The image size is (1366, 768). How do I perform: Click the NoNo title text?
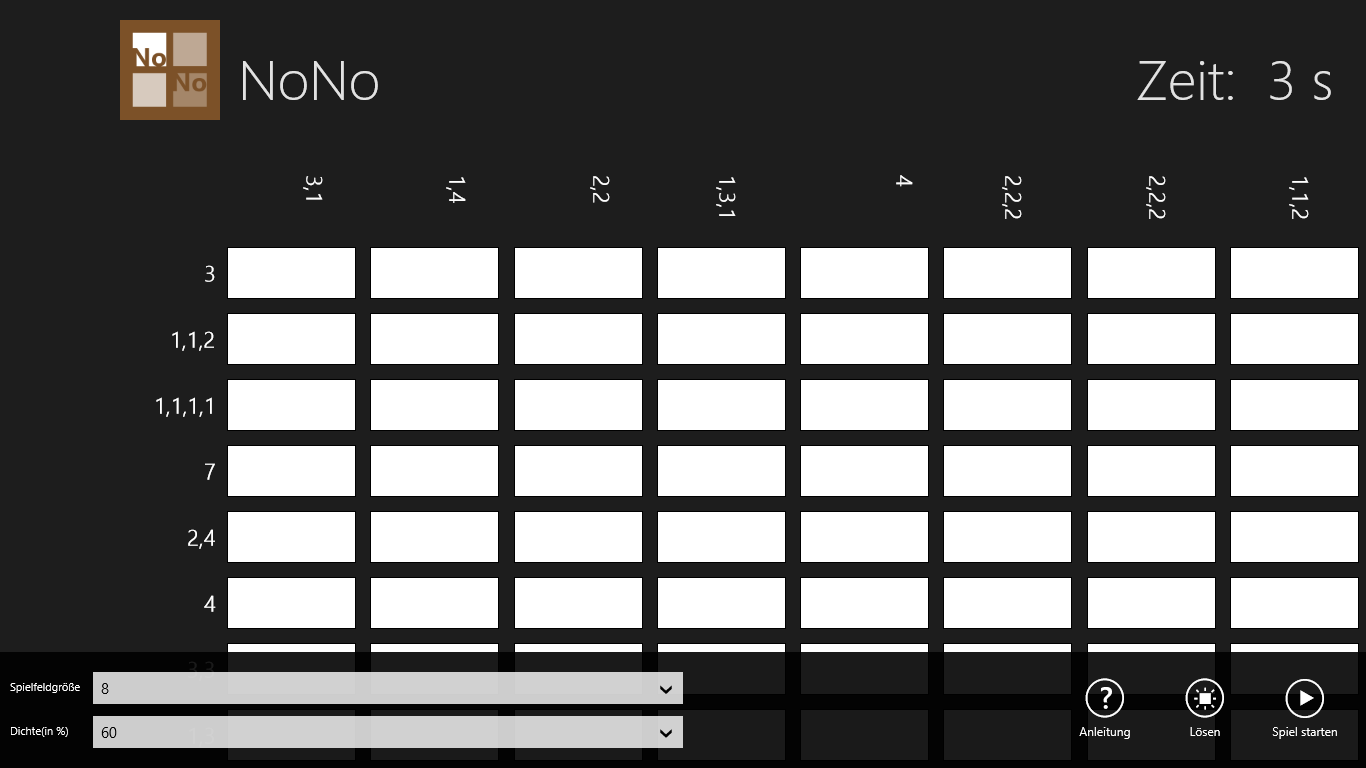tap(309, 81)
